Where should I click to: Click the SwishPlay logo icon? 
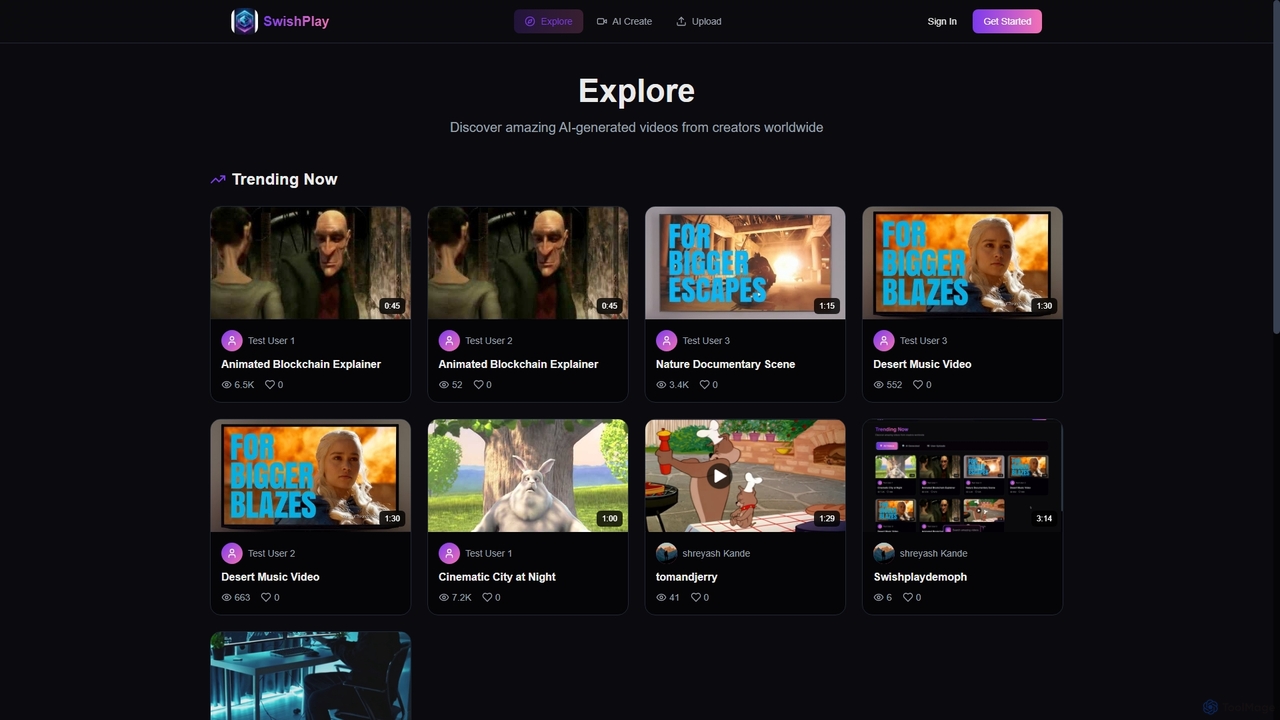pos(244,21)
